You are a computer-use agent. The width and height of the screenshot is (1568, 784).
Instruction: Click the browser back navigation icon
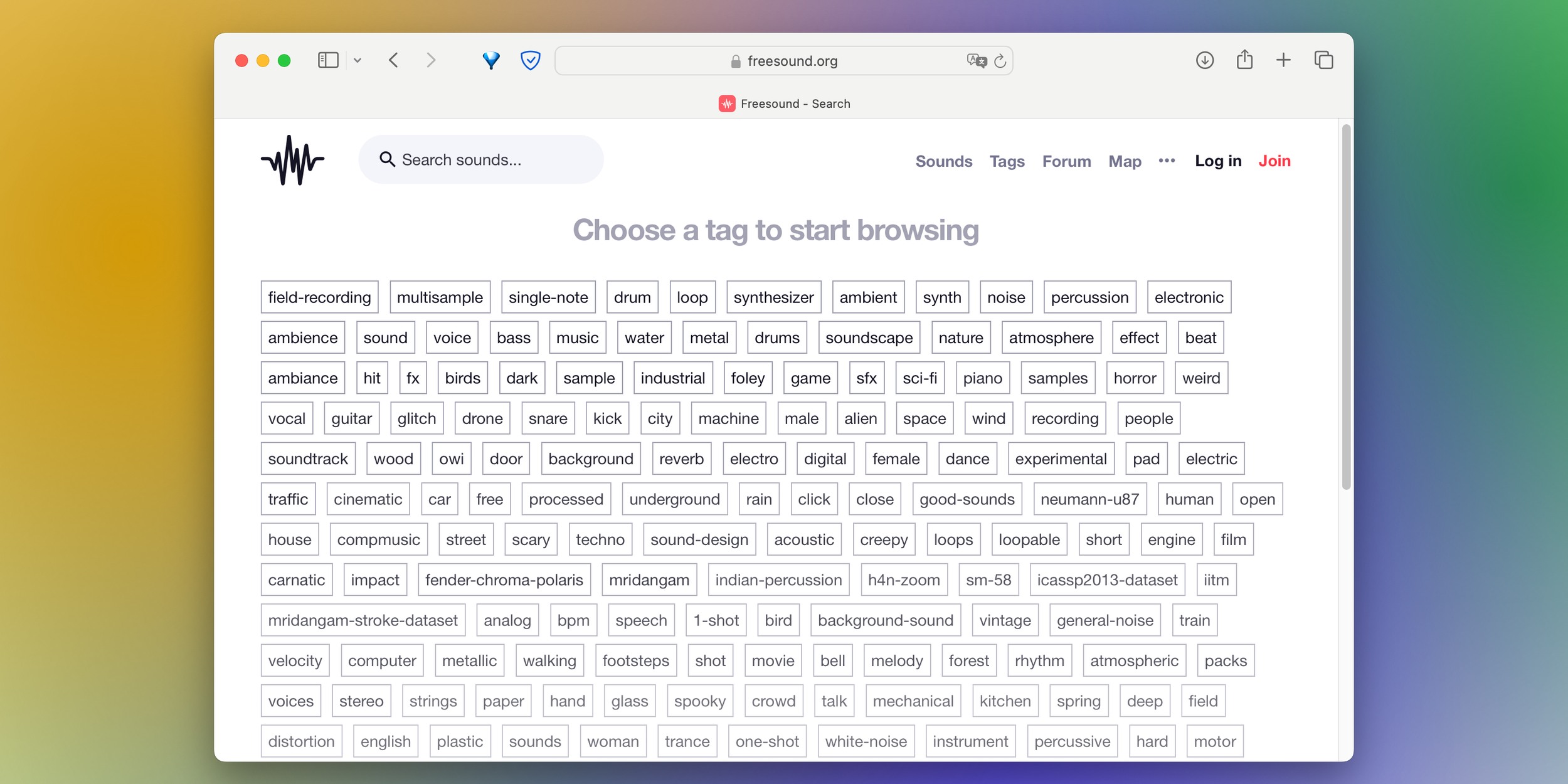click(395, 61)
